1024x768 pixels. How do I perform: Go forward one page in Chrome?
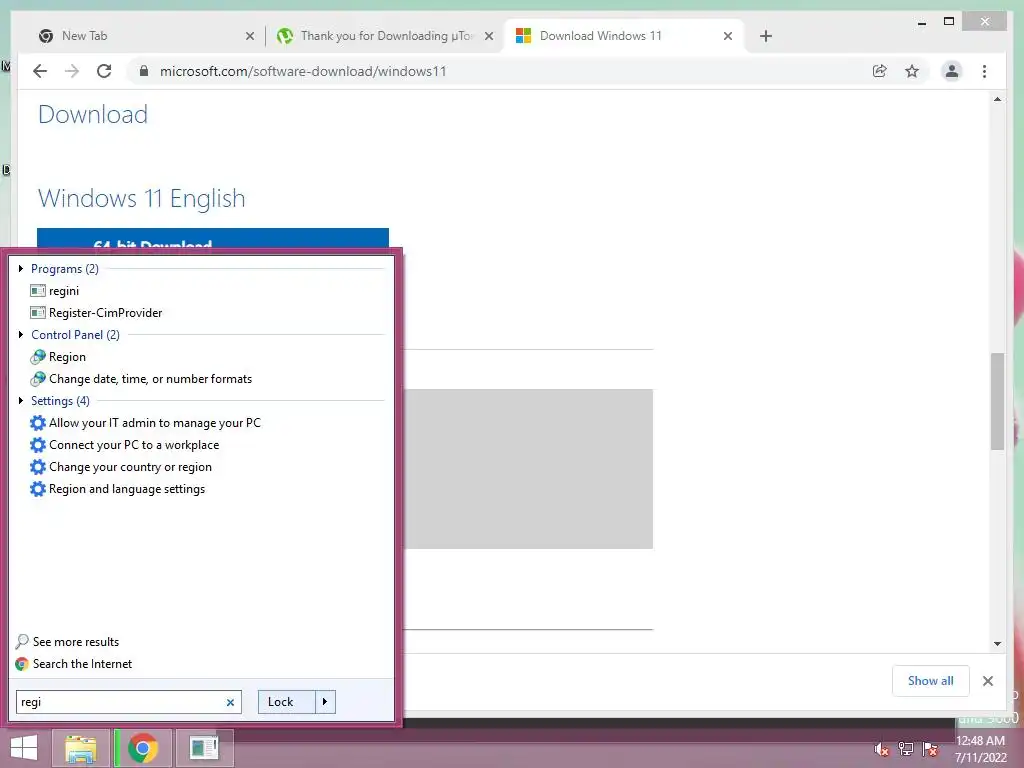(72, 71)
